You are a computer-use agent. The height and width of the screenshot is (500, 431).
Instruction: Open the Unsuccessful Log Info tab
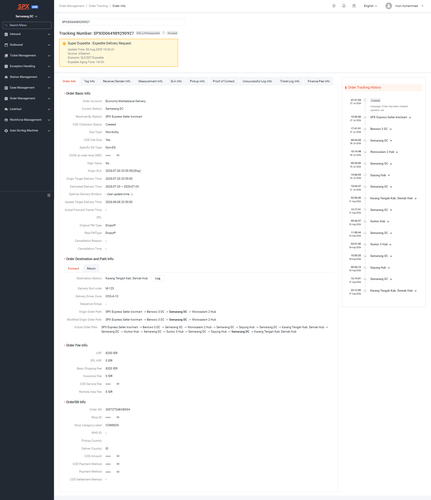257,81
